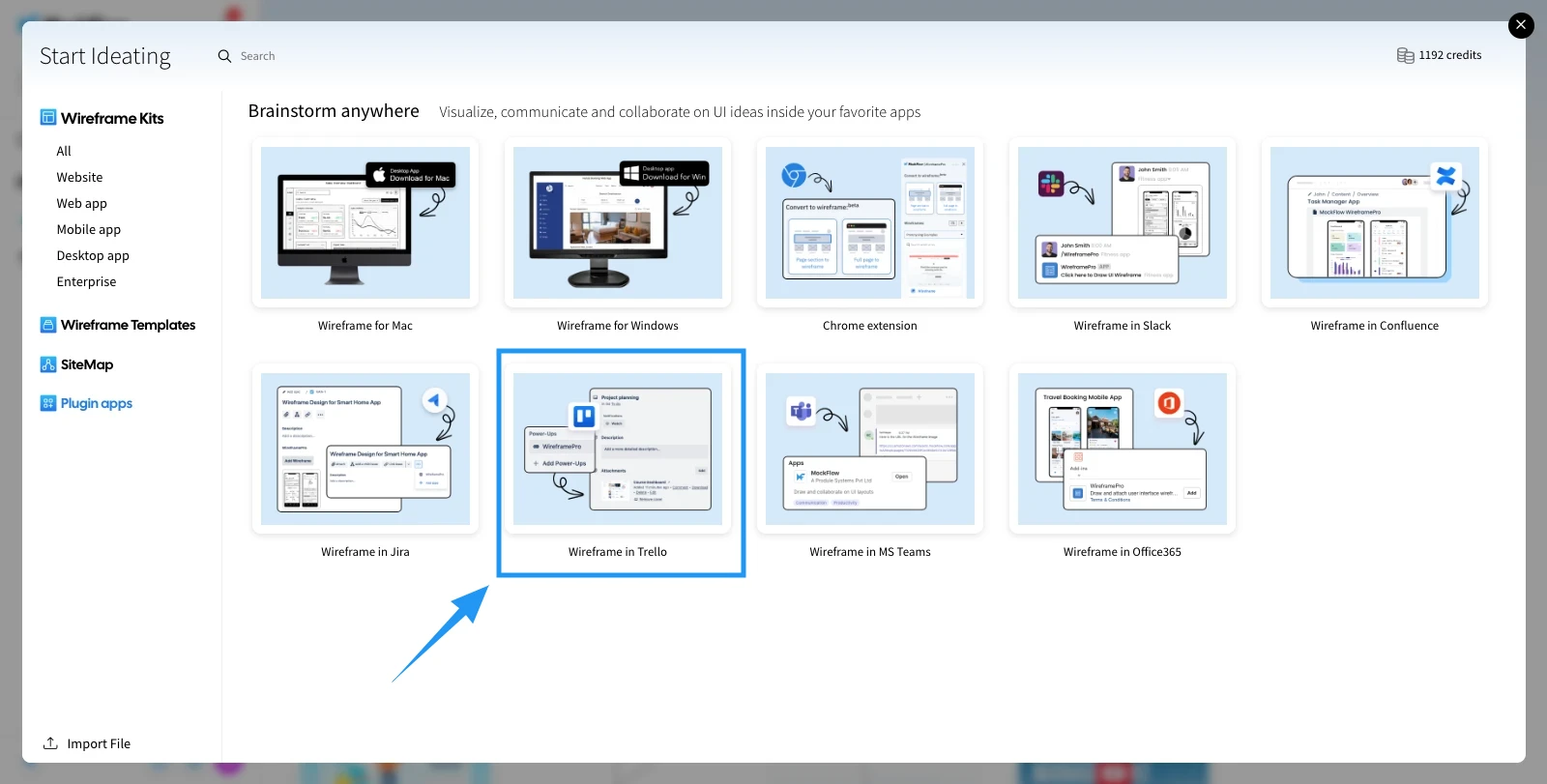Click the Confluence logo icon
Viewport: 1547px width, 784px height.
(x=1445, y=176)
